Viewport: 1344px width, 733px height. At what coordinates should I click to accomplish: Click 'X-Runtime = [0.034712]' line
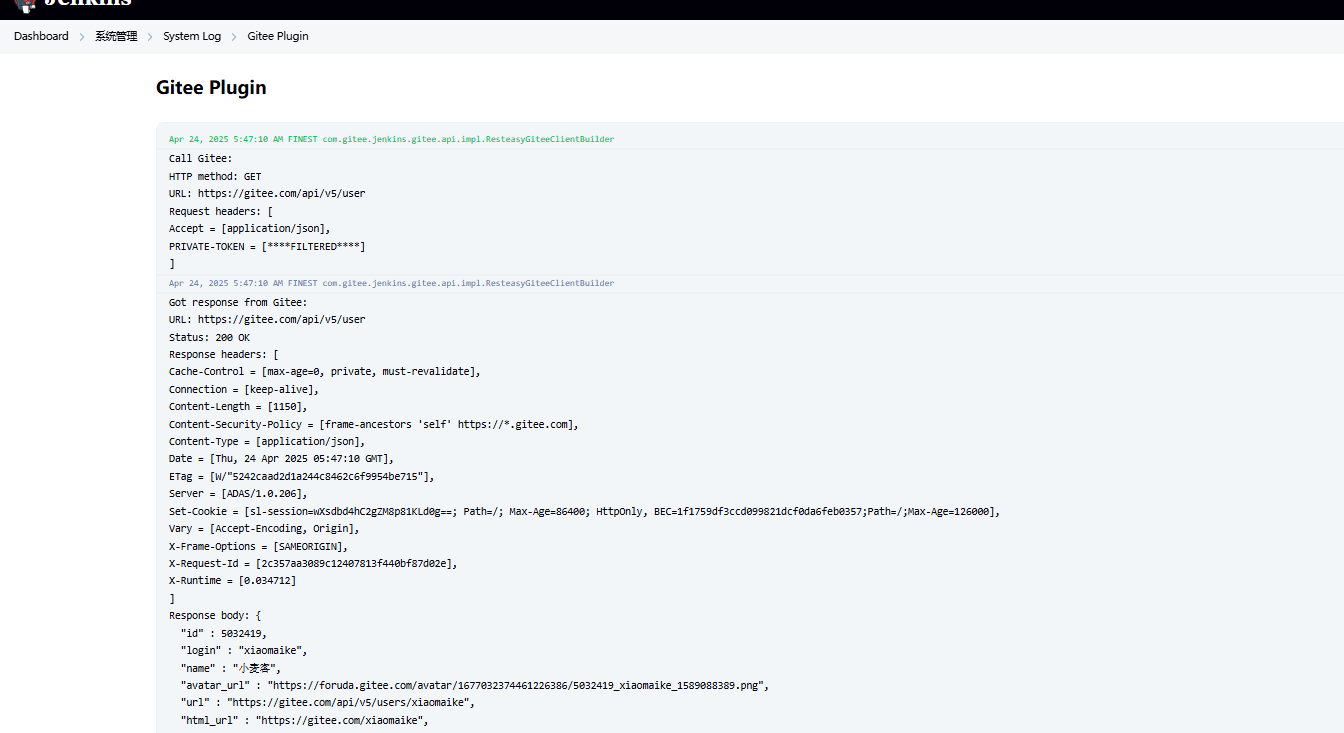[x=233, y=580]
